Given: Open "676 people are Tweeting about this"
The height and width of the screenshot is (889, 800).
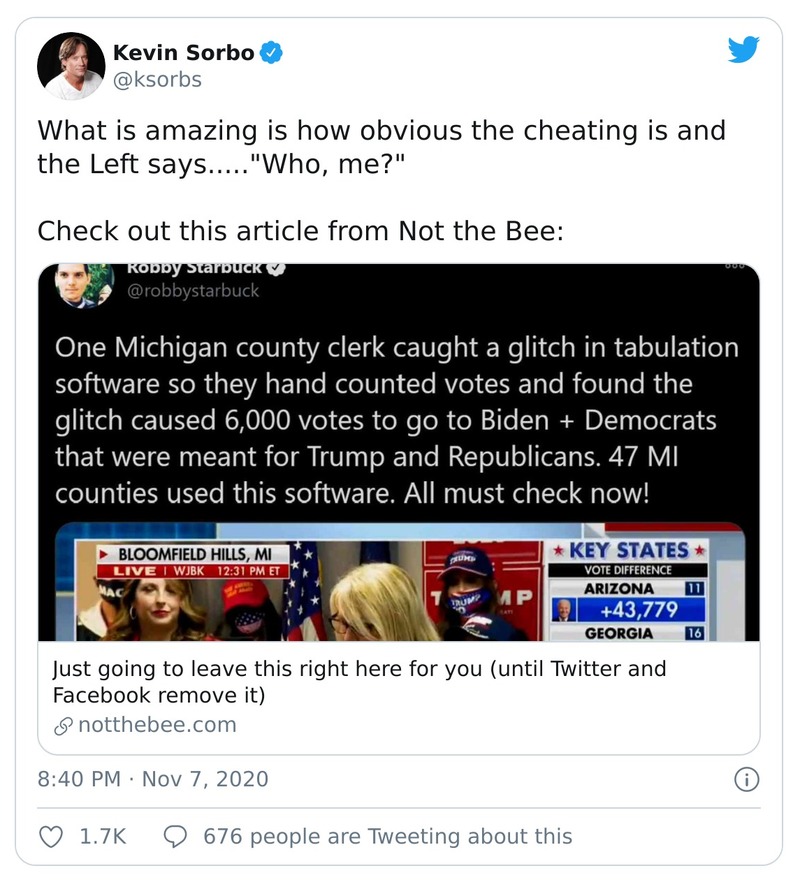Looking at the screenshot, I should [x=387, y=836].
